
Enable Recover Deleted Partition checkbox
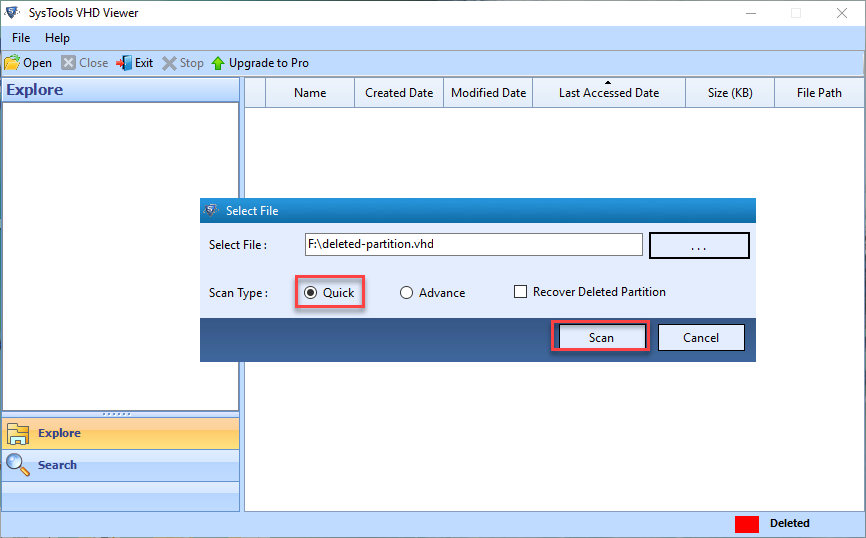520,292
